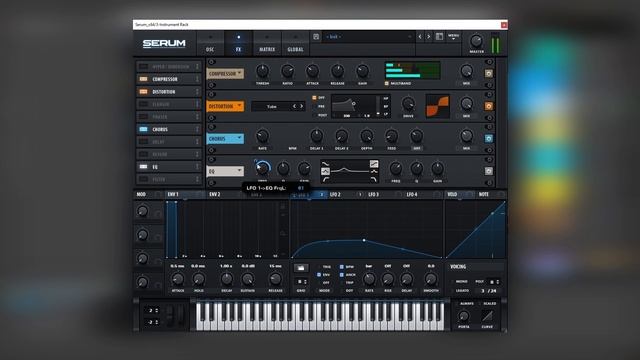The width and height of the screenshot is (640, 360).
Task: Toggle the EQ power button at row's right
Action: (x=489, y=171)
